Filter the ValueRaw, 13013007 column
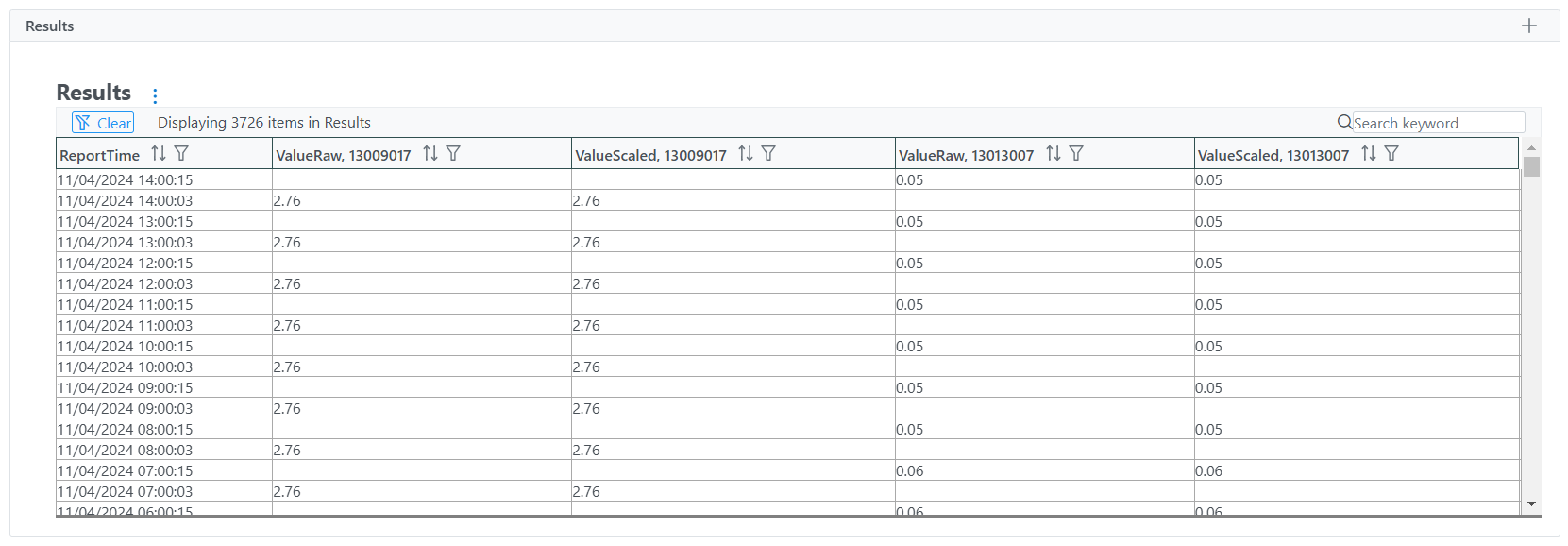This screenshot has height=546, width=1568. 1076,153
